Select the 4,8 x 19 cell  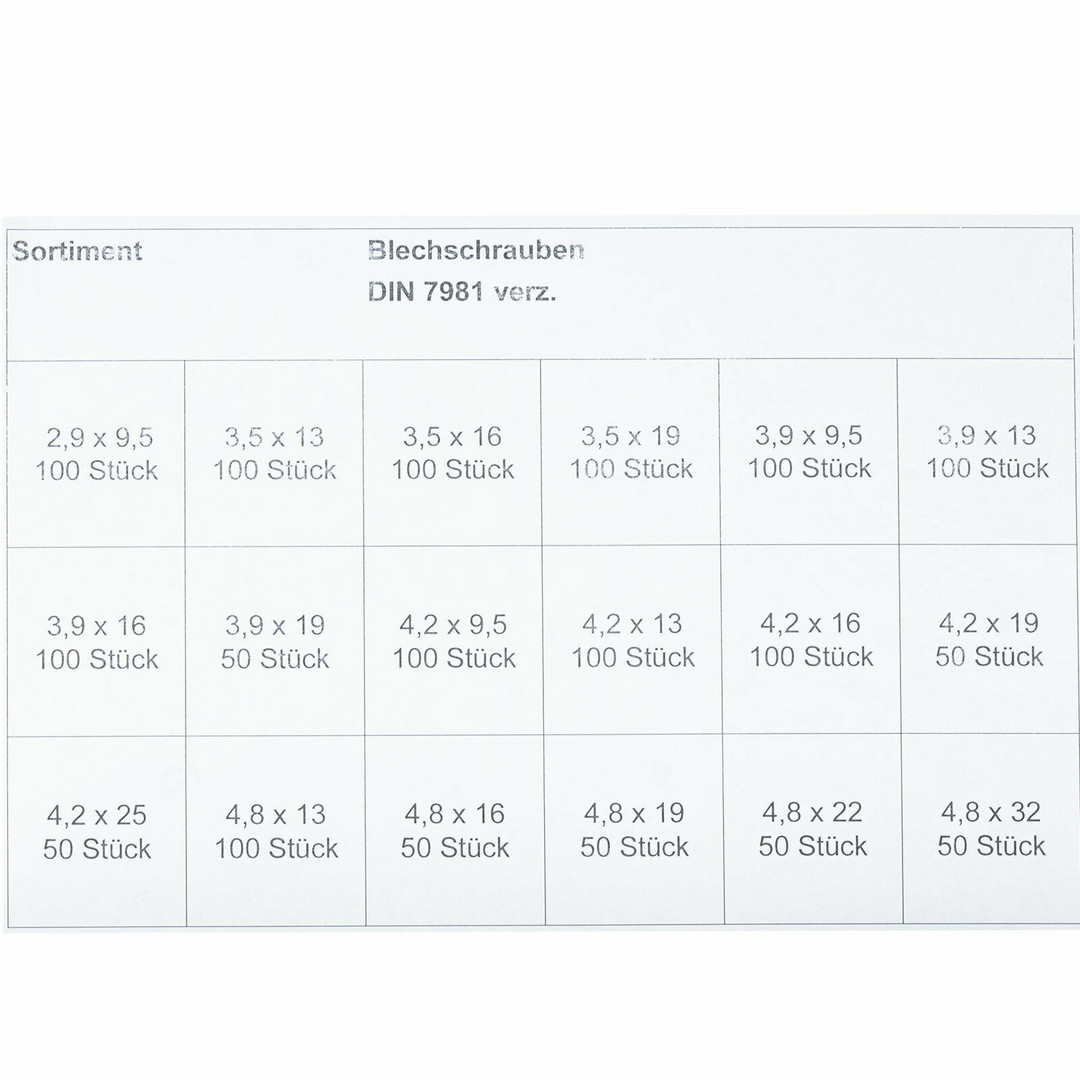(634, 829)
